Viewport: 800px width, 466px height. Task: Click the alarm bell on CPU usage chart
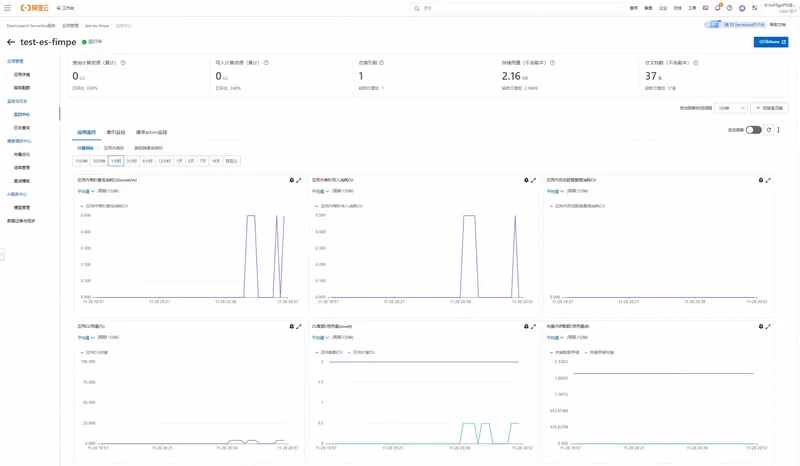coord(292,326)
